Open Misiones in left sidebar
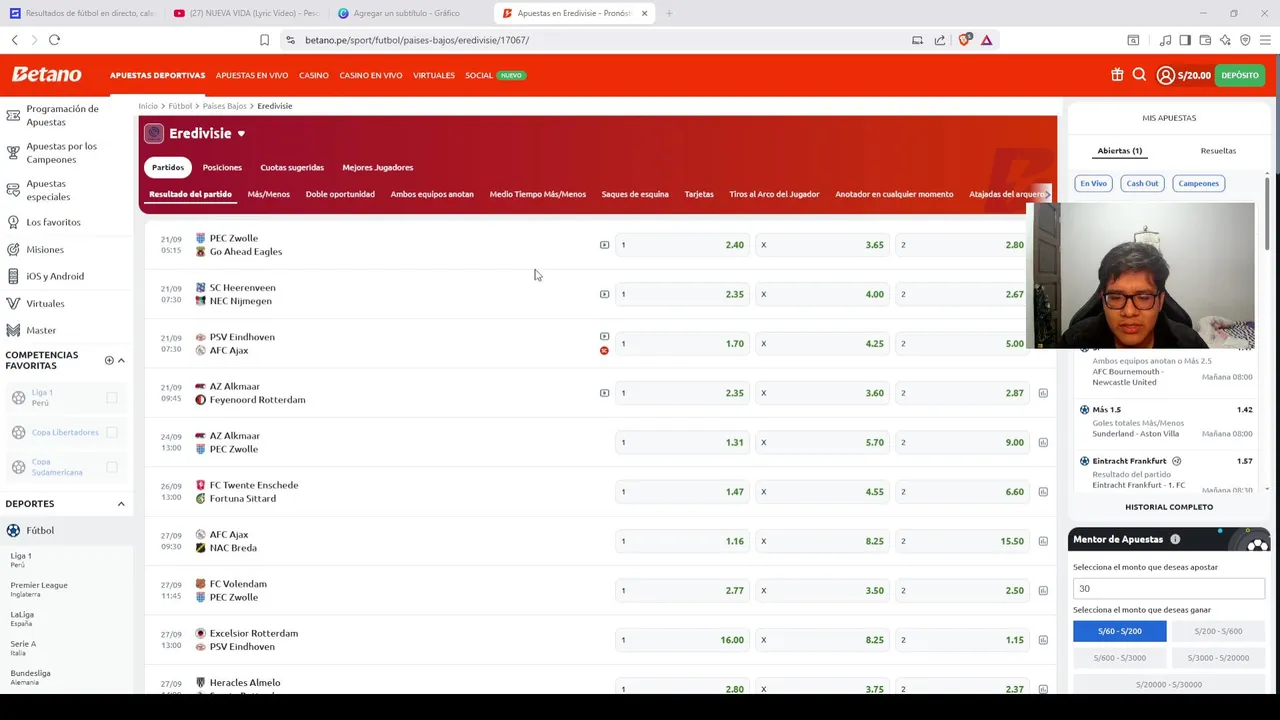This screenshot has height=720, width=1280. [x=45, y=249]
